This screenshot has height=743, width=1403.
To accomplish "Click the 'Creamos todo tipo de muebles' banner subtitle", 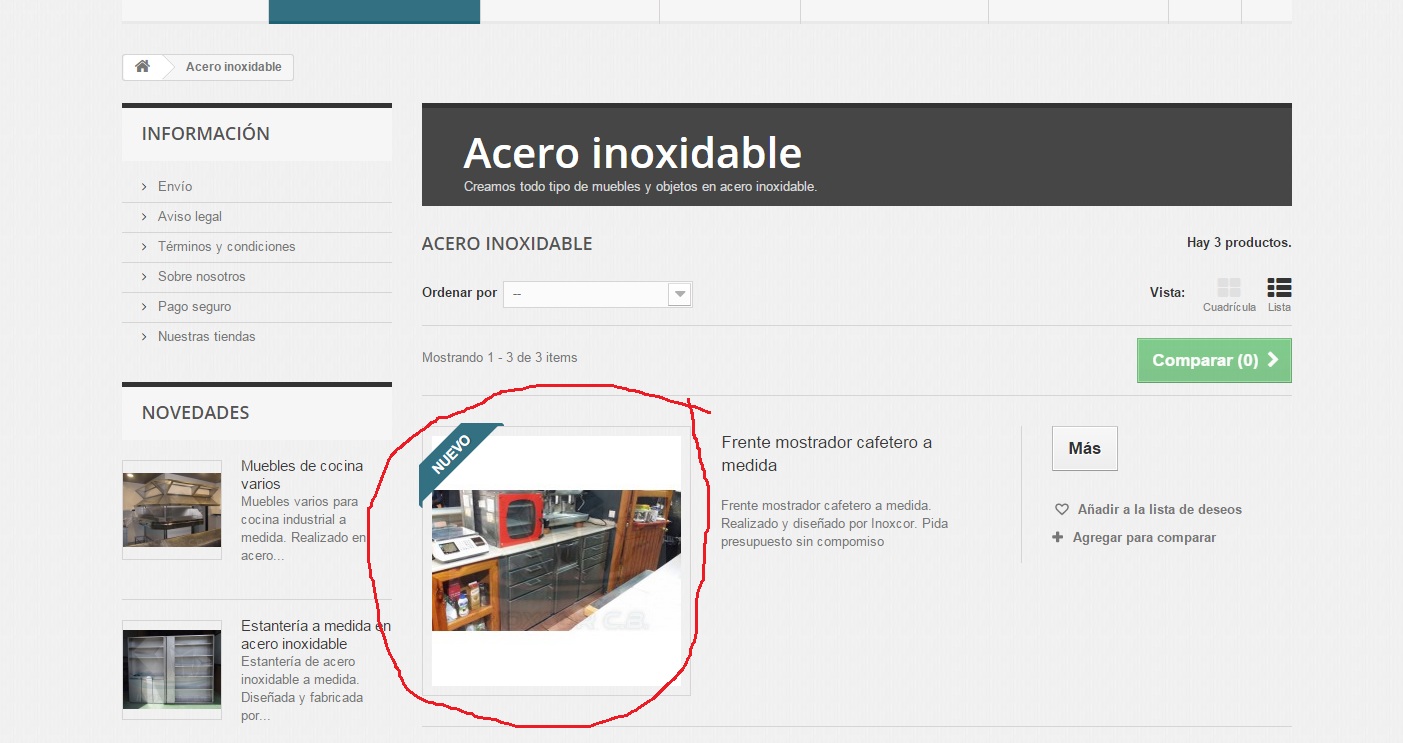I will [x=641, y=187].
